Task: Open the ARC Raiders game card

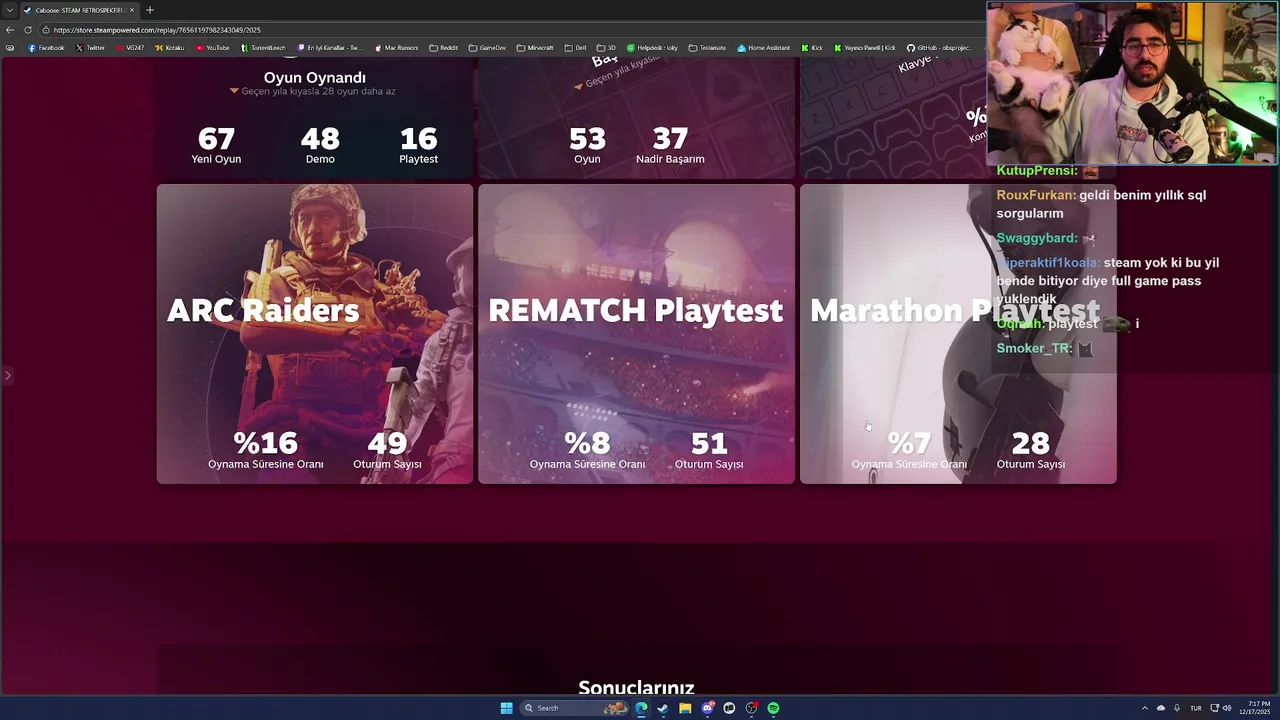Action: pos(315,334)
